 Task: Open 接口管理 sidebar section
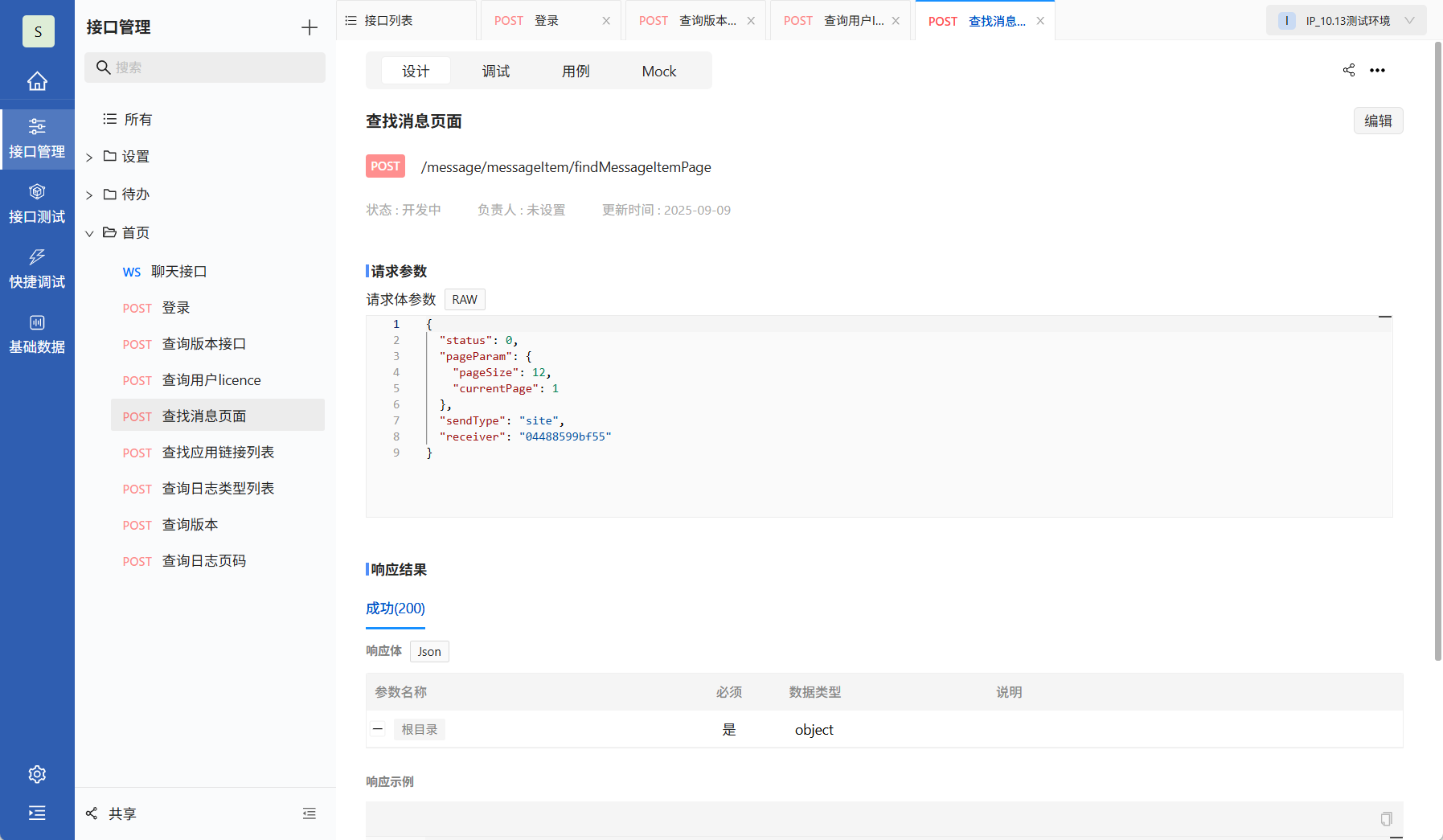(x=37, y=138)
